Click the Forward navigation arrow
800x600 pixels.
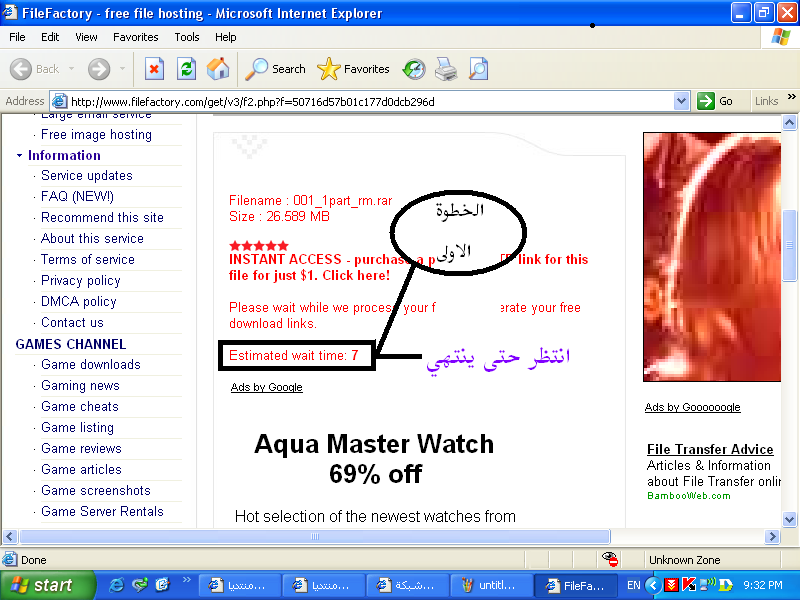tap(99, 69)
